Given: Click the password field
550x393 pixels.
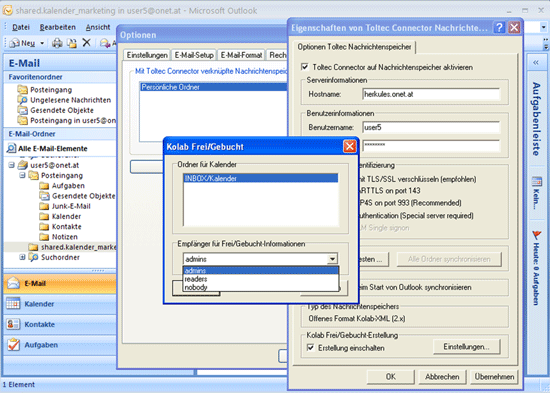Looking at the screenshot, I should click(431, 145).
